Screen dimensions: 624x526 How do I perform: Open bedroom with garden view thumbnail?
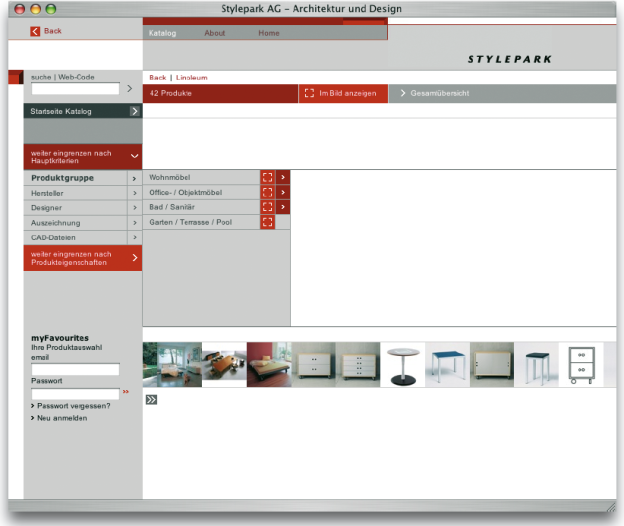(172, 364)
